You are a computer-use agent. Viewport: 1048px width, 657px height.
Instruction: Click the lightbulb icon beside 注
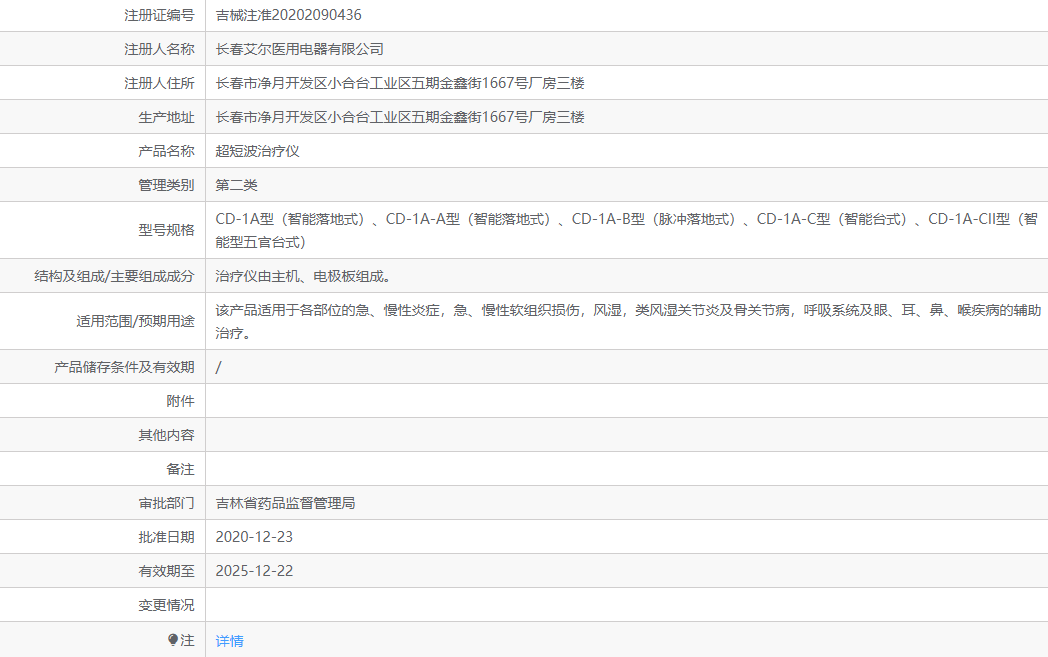click(x=173, y=640)
